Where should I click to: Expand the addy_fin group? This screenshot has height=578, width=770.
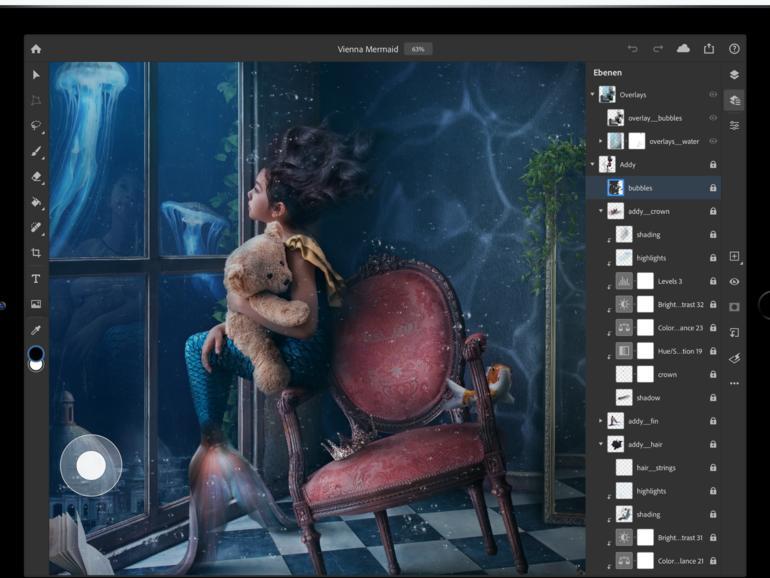601,421
